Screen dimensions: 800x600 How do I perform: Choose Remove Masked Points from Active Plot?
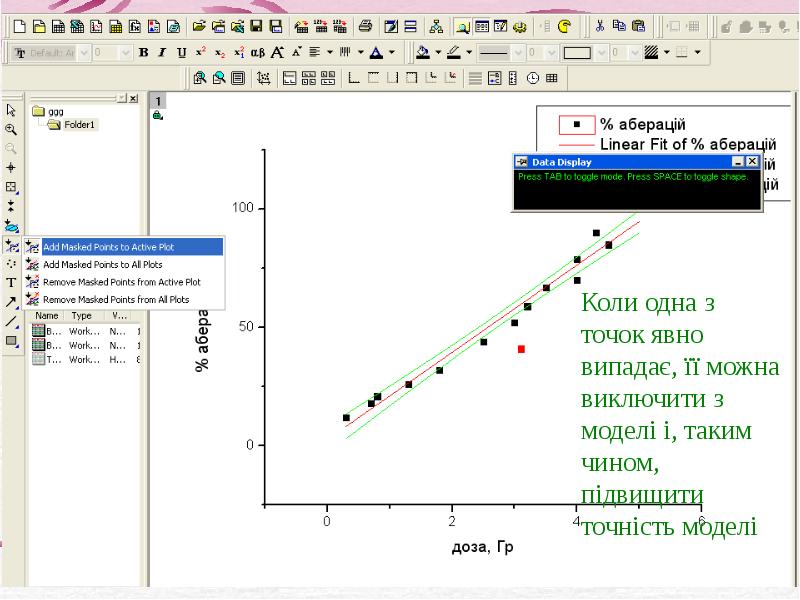click(121, 282)
